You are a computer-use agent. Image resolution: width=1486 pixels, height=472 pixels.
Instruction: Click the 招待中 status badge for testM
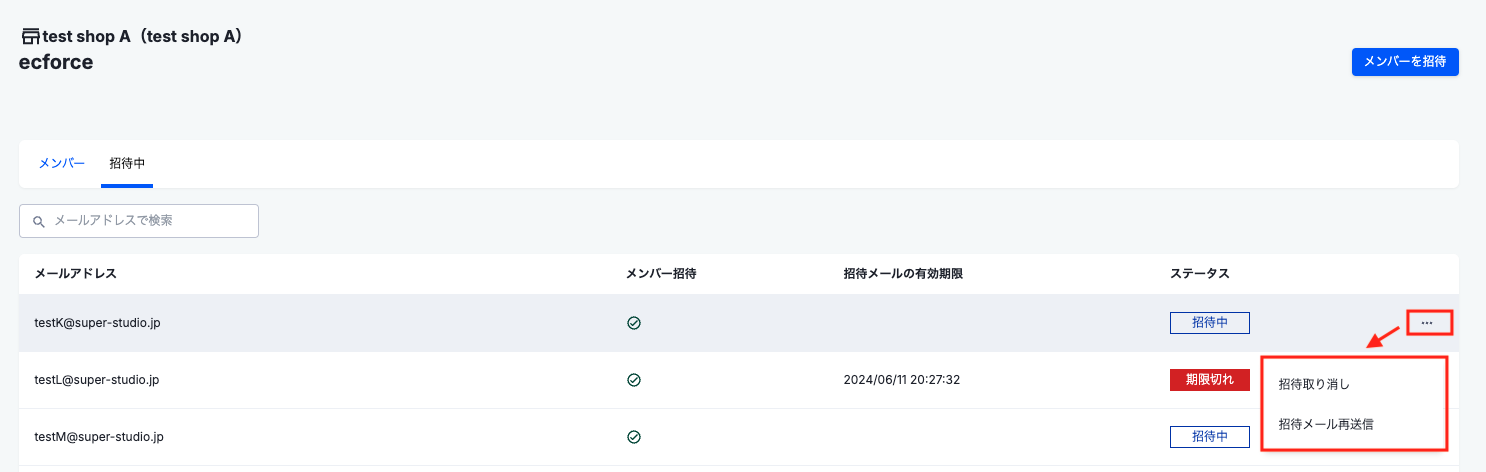pyautogui.click(x=1210, y=437)
